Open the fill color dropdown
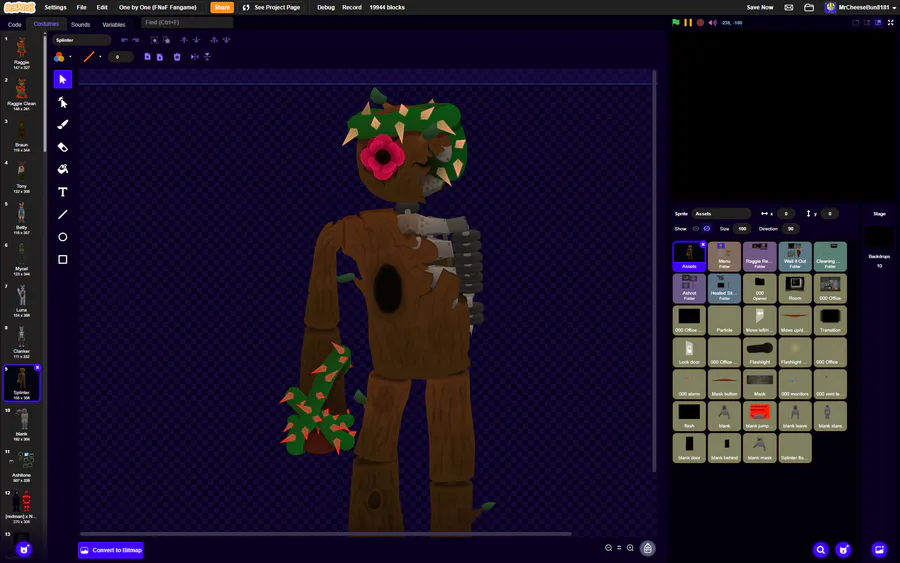Screen dimensions: 900x563 [x=70, y=57]
